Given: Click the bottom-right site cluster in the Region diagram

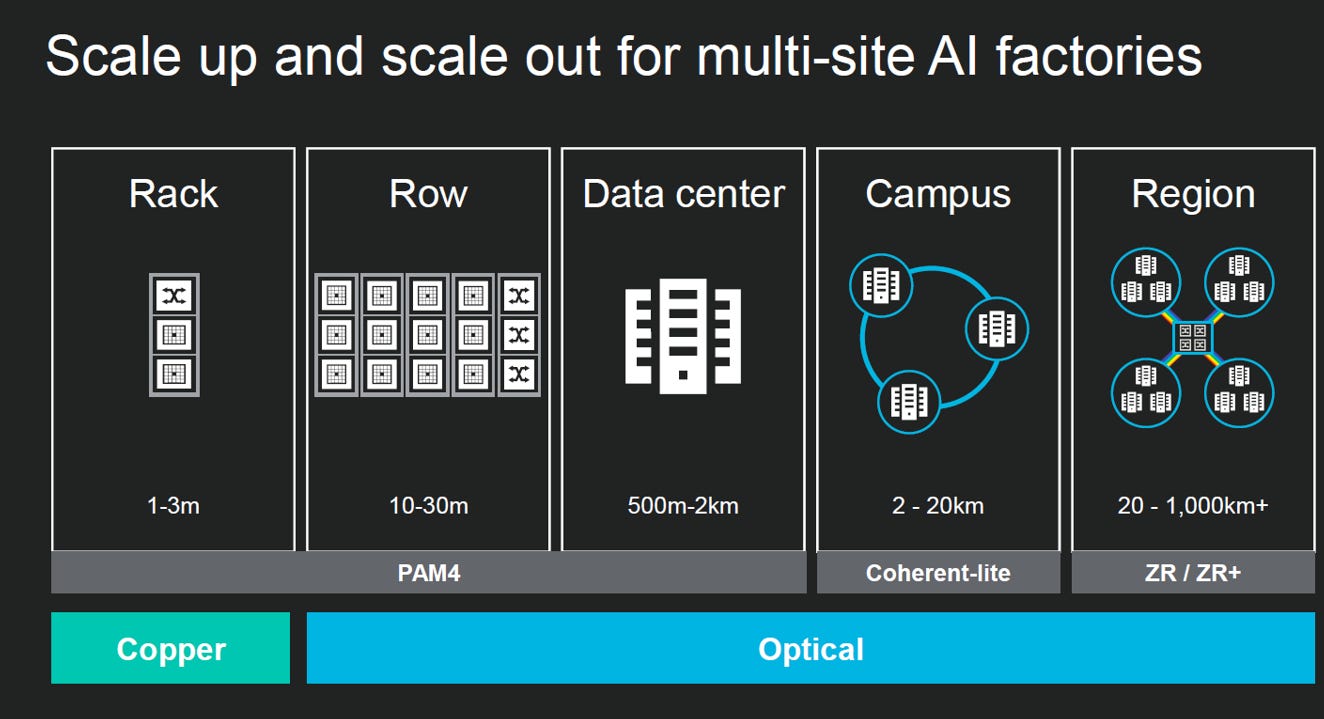Looking at the screenshot, I should click(1239, 392).
